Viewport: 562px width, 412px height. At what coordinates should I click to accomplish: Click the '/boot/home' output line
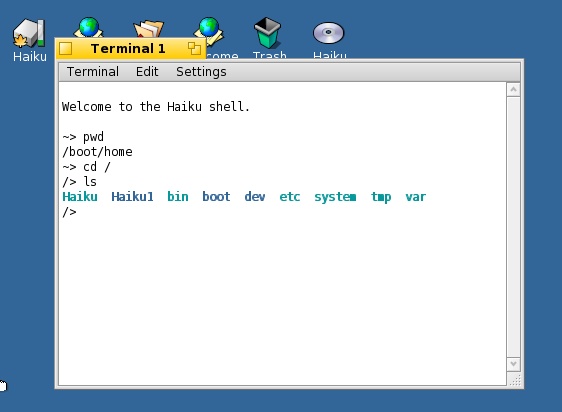pos(97,152)
